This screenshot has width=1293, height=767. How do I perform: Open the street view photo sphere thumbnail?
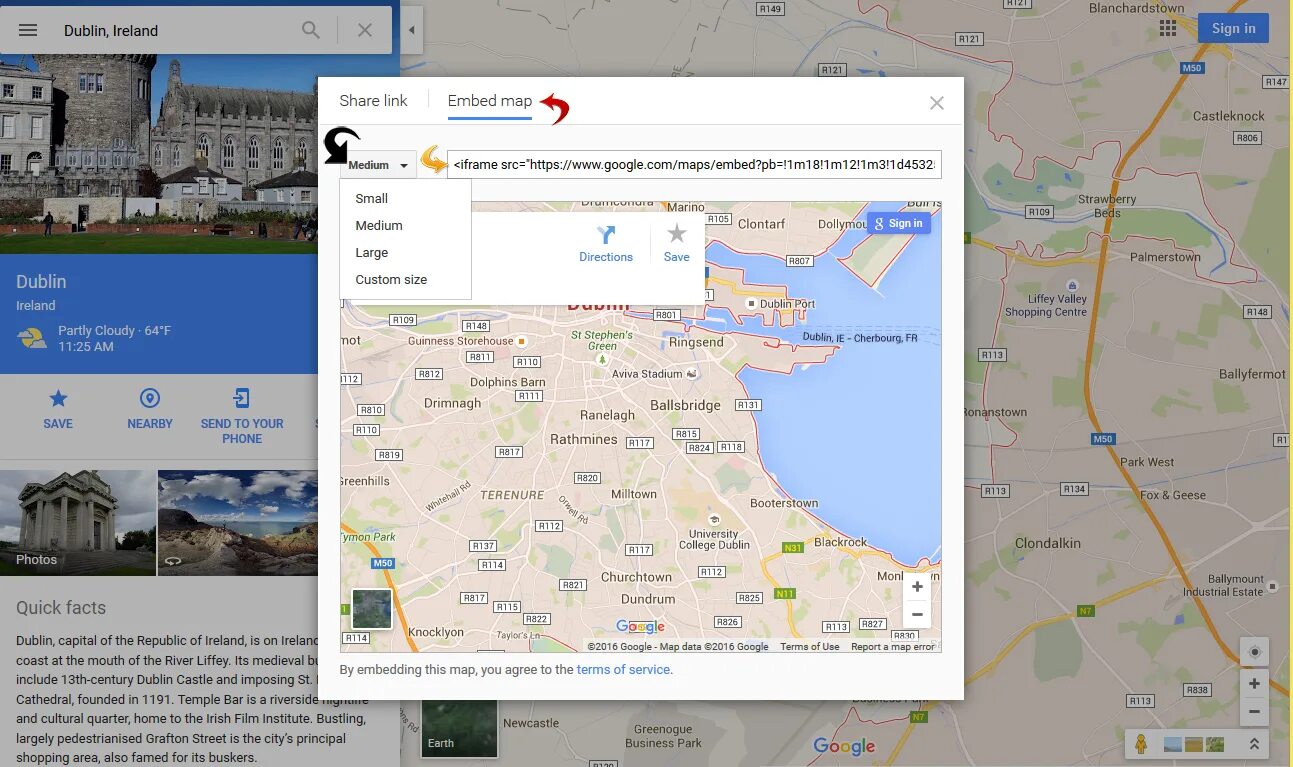pos(238,522)
